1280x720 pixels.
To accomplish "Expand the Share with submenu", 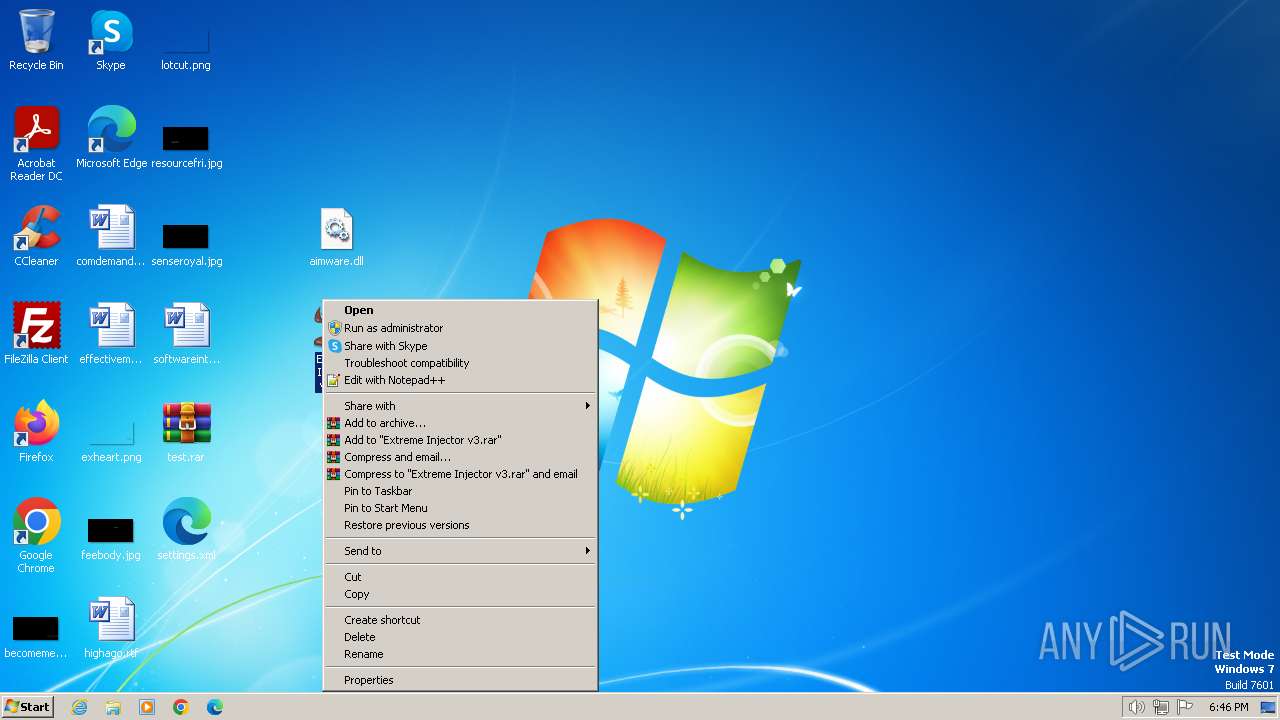I will [460, 406].
